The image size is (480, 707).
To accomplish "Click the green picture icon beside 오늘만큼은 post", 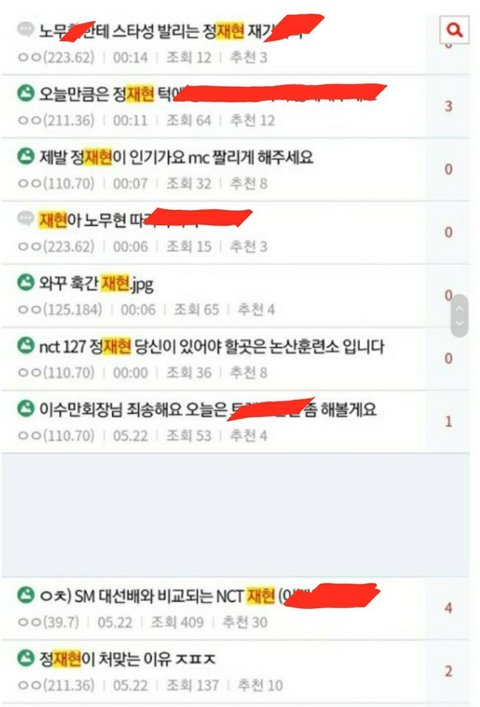I will click(x=26, y=93).
